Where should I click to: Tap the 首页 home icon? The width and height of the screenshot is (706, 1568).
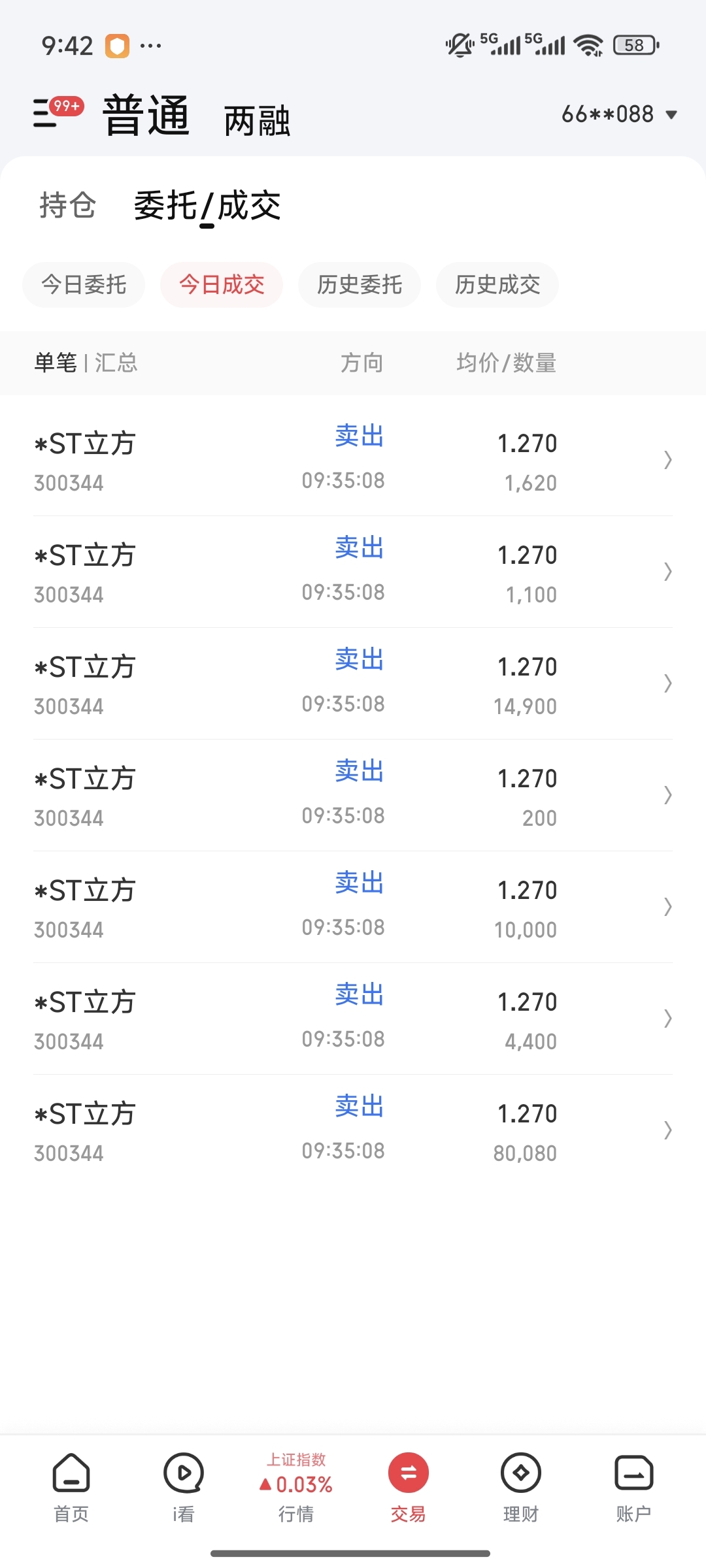click(71, 1484)
